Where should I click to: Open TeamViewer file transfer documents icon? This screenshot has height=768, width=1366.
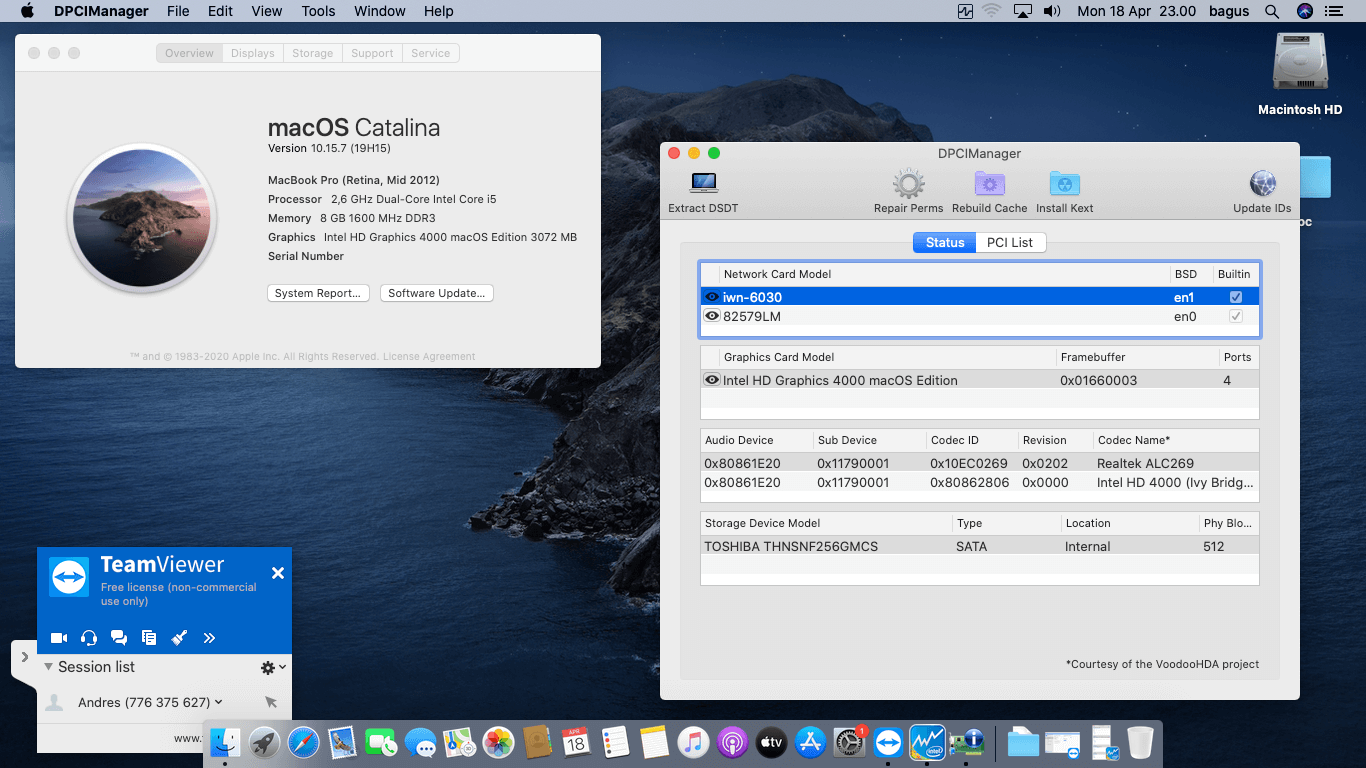149,637
